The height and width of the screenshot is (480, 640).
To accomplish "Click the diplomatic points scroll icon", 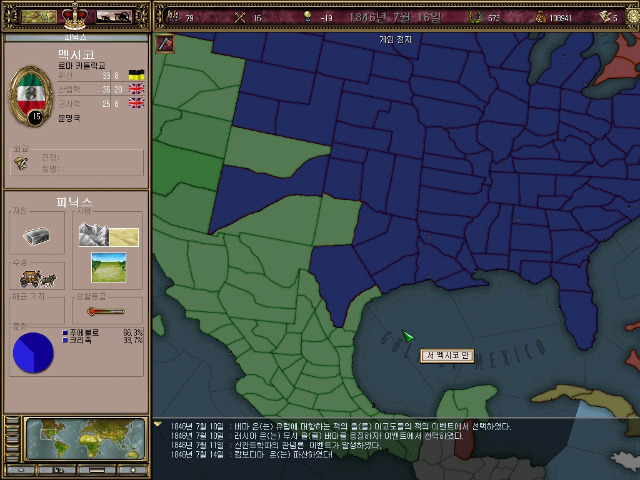I will pos(605,17).
